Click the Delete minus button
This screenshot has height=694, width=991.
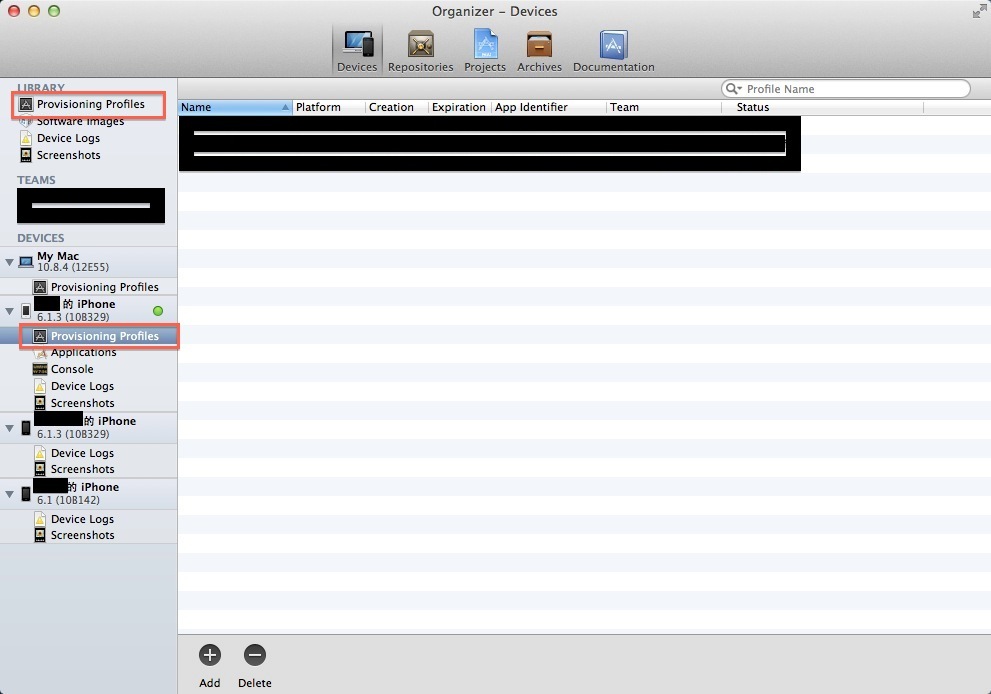(255, 655)
